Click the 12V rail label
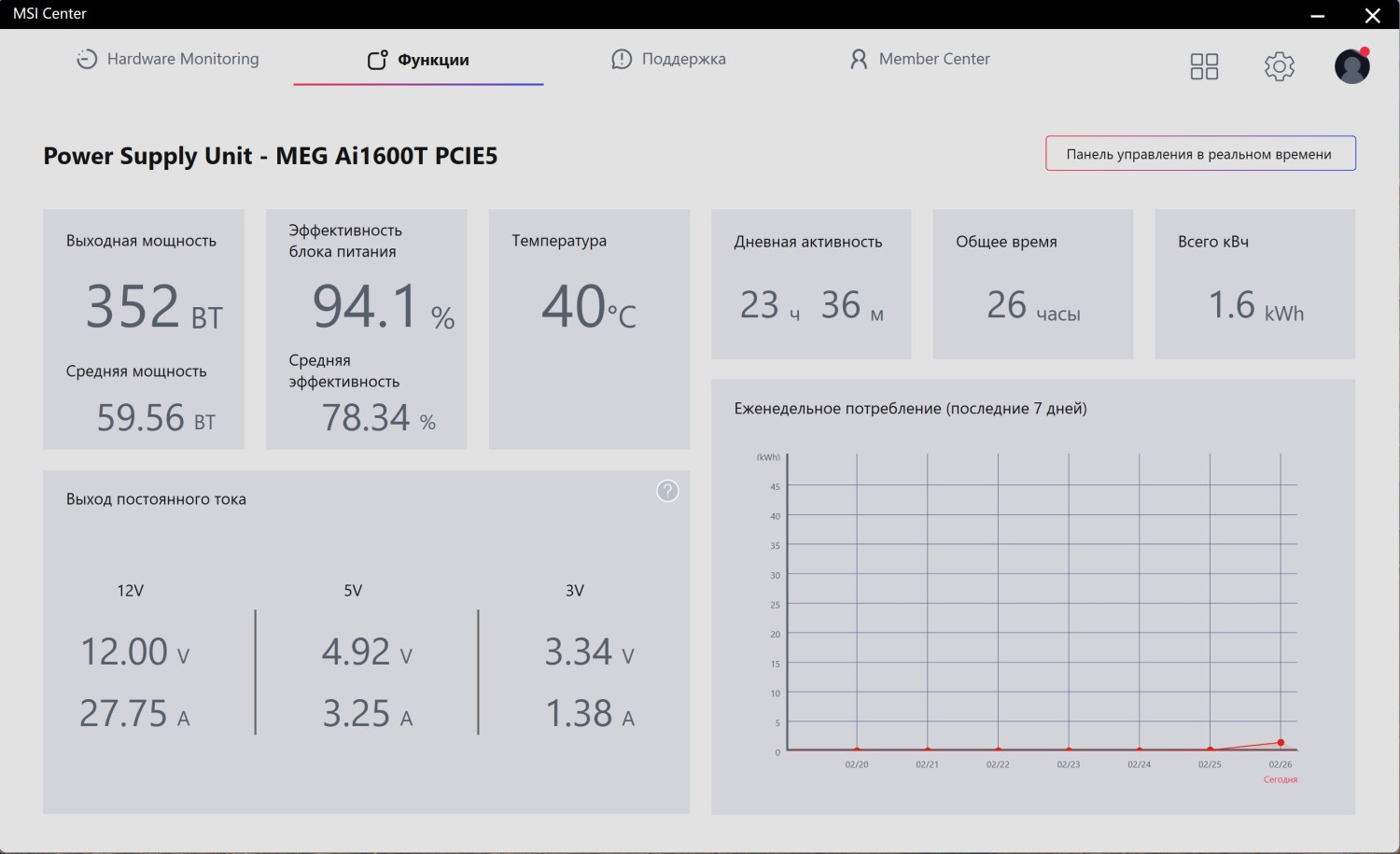Viewport: 1400px width, 854px height. click(x=131, y=591)
